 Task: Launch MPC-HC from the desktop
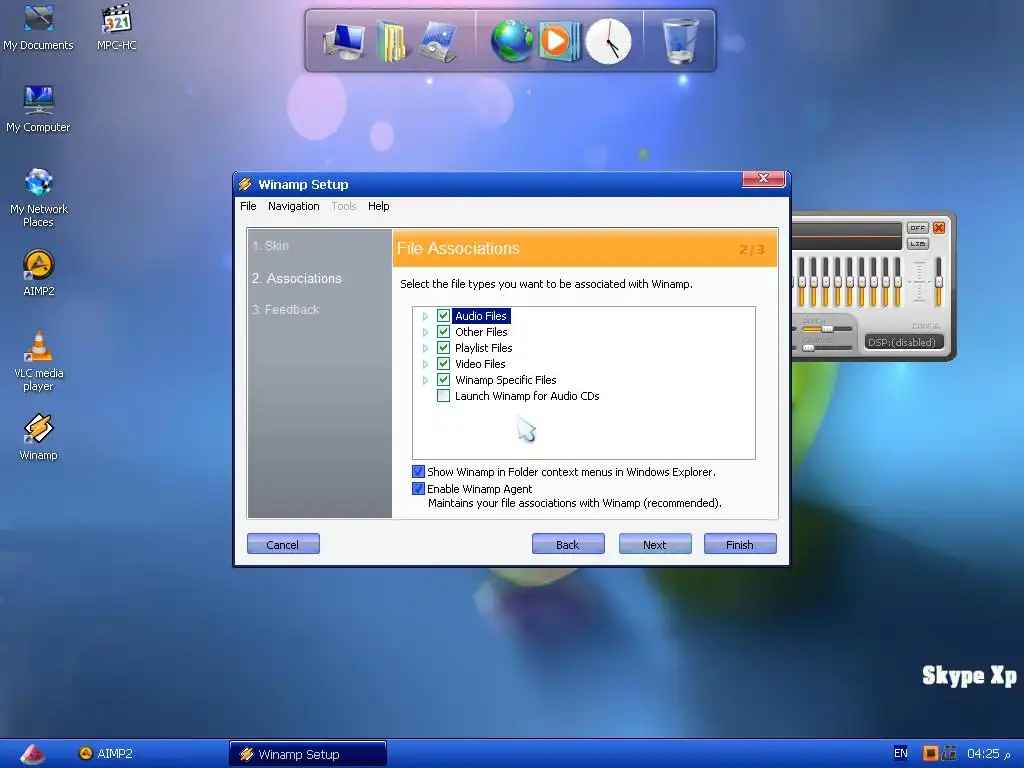pyautogui.click(x=116, y=27)
